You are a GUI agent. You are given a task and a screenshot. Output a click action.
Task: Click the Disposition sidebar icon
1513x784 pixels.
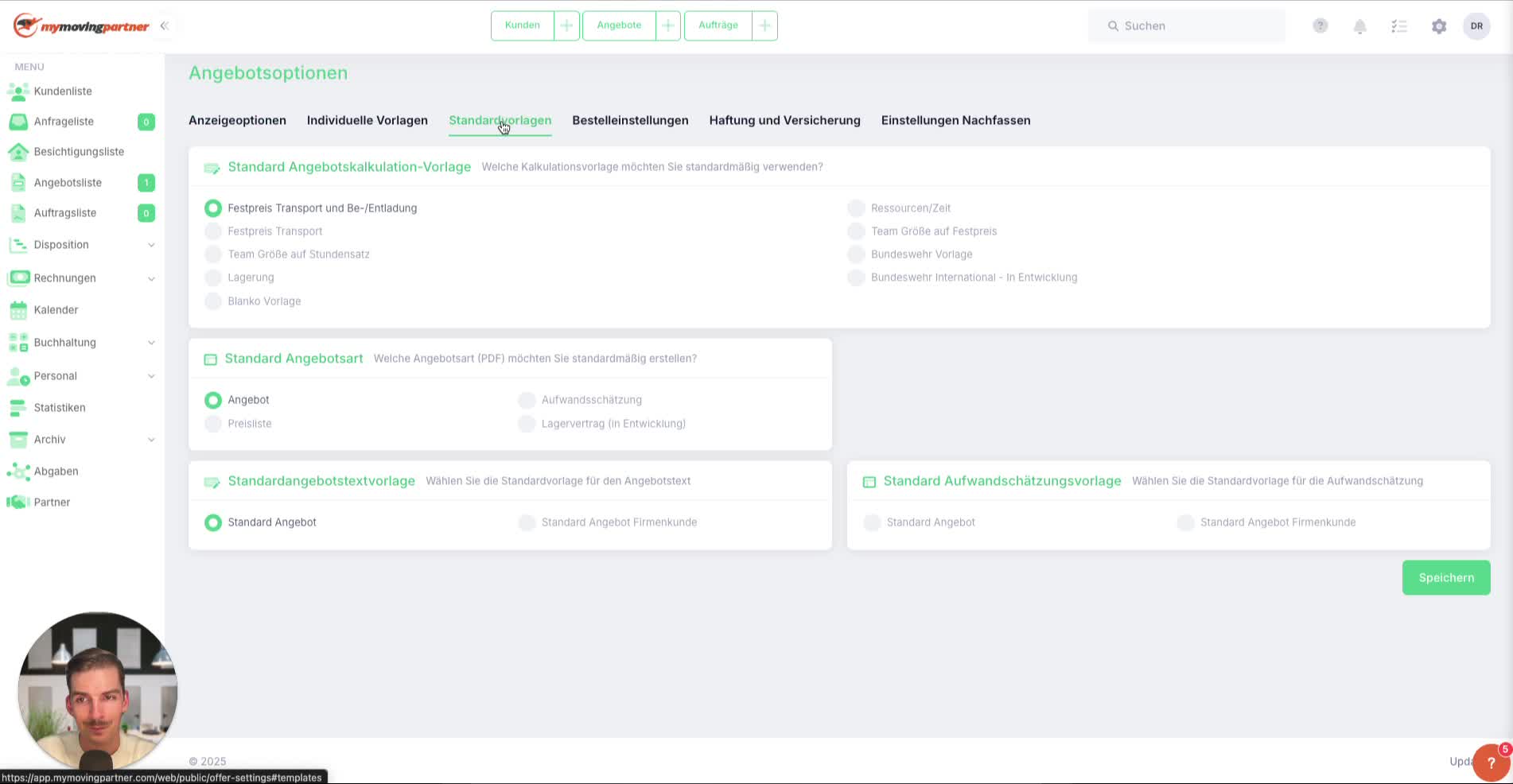coord(18,245)
